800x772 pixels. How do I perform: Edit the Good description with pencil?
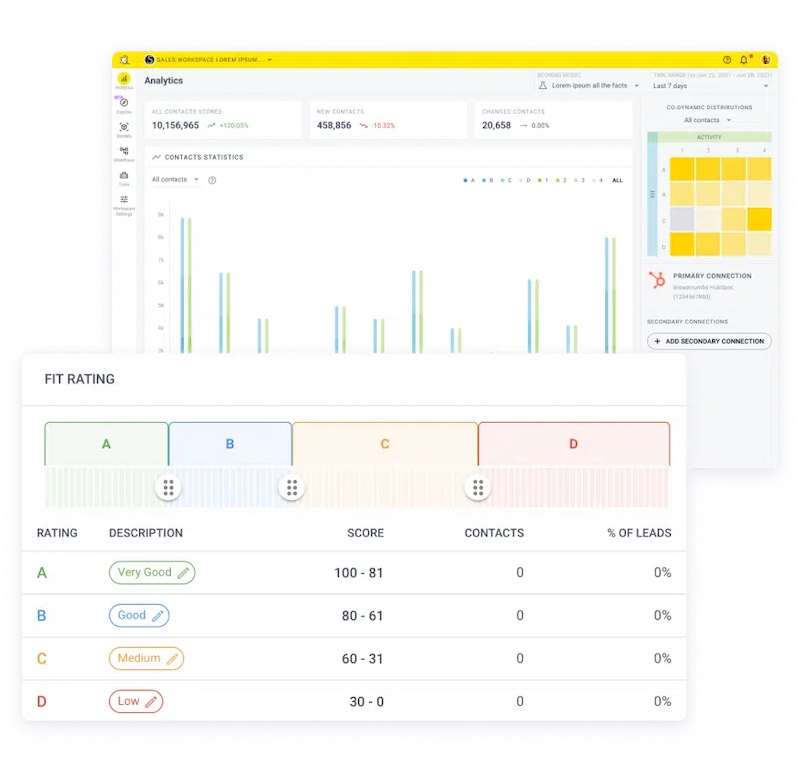[x=158, y=616]
